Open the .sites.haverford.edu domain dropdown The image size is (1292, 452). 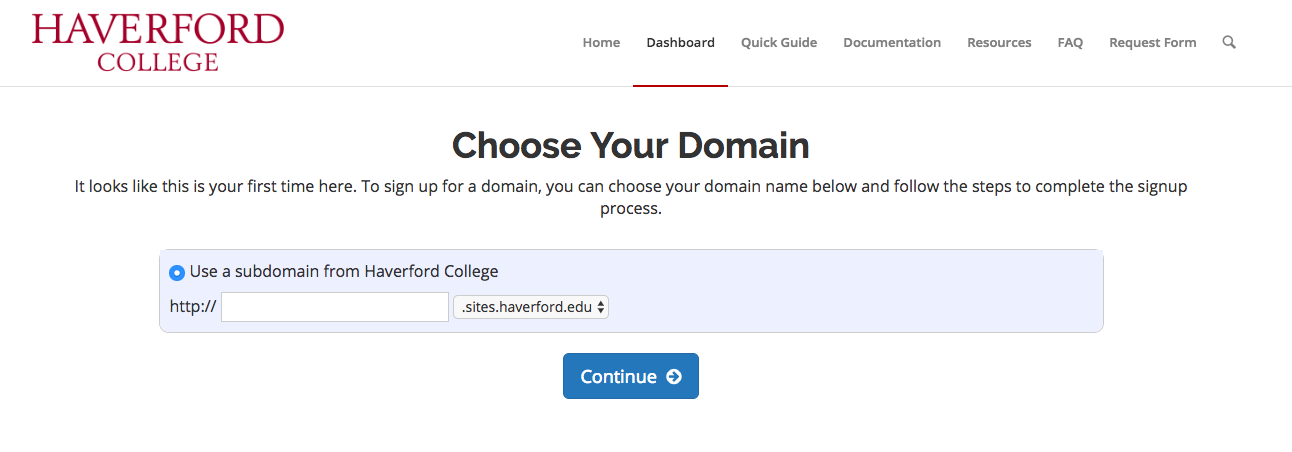click(531, 307)
